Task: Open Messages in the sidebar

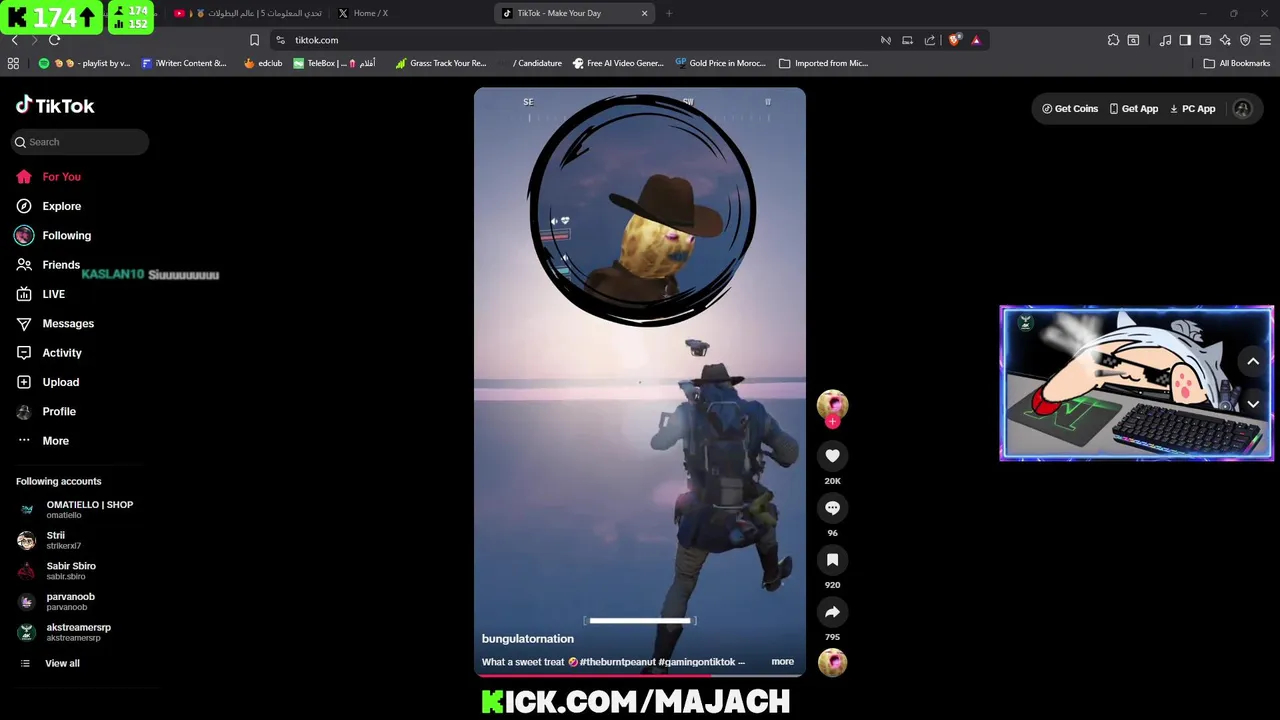Action: pyautogui.click(x=55, y=323)
